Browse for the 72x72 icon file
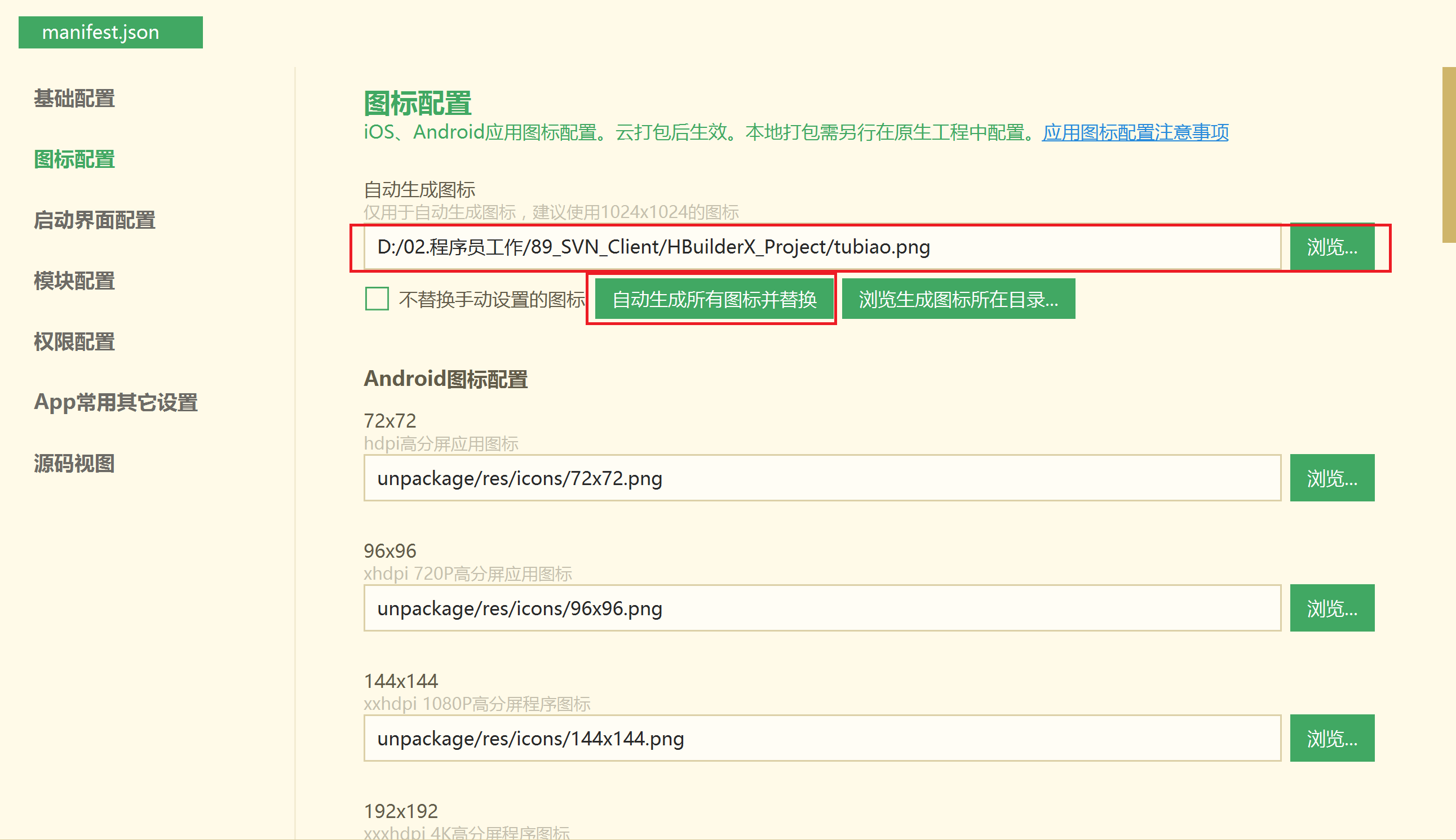This screenshot has width=1456, height=840. coord(1331,478)
